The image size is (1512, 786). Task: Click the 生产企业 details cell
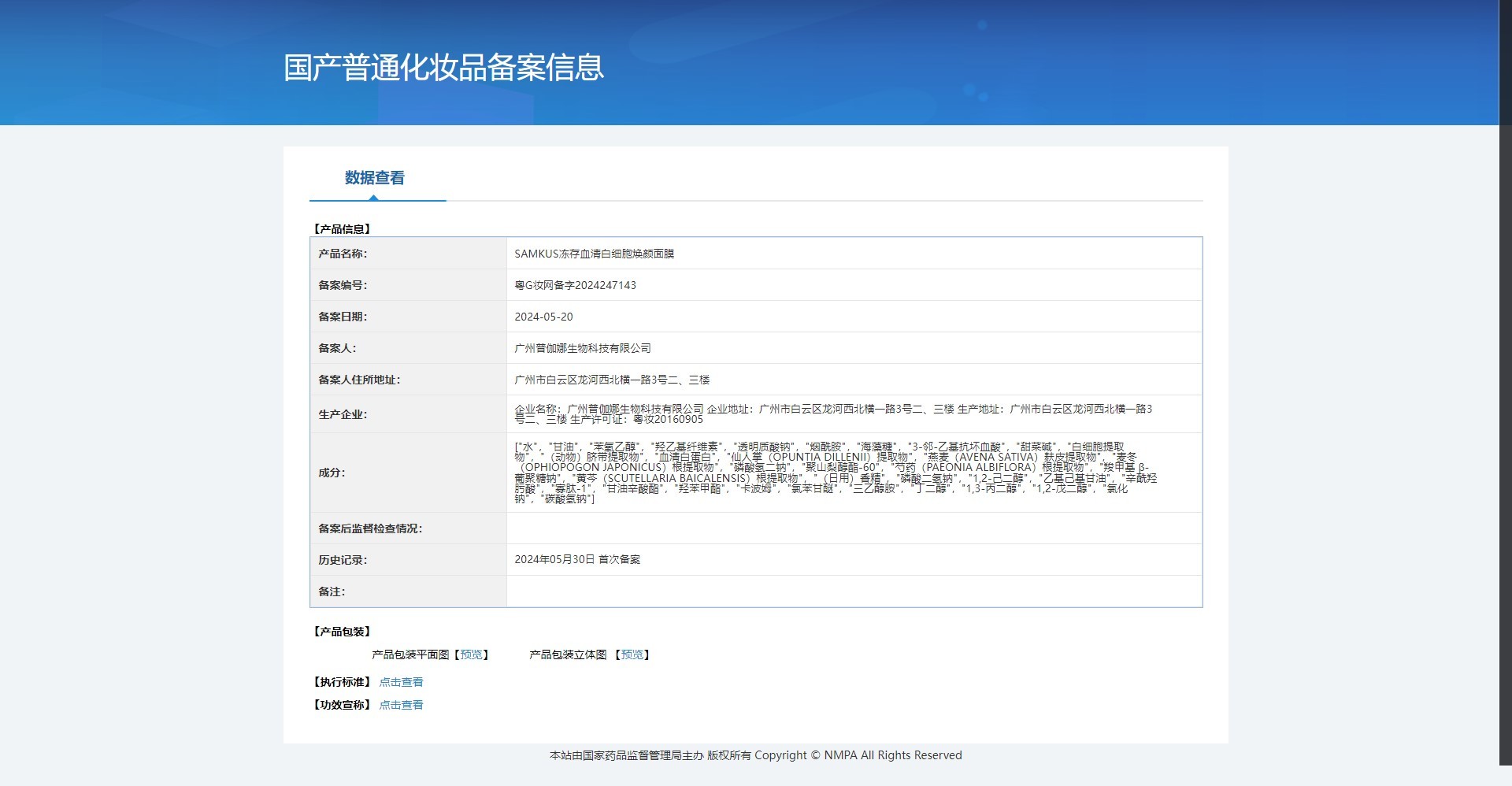point(854,414)
